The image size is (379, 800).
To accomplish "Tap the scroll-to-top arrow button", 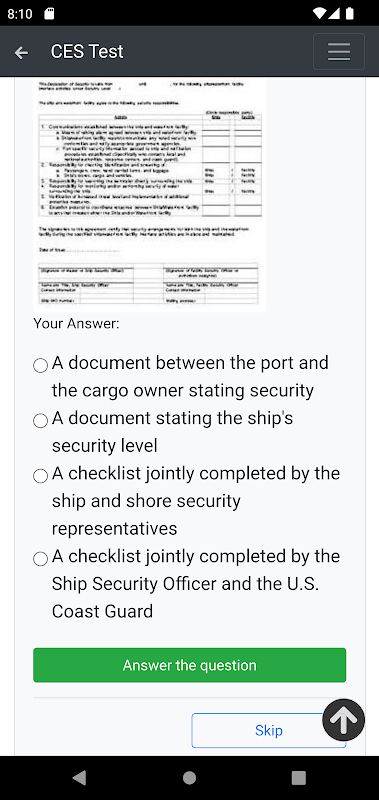I will [x=343, y=719].
